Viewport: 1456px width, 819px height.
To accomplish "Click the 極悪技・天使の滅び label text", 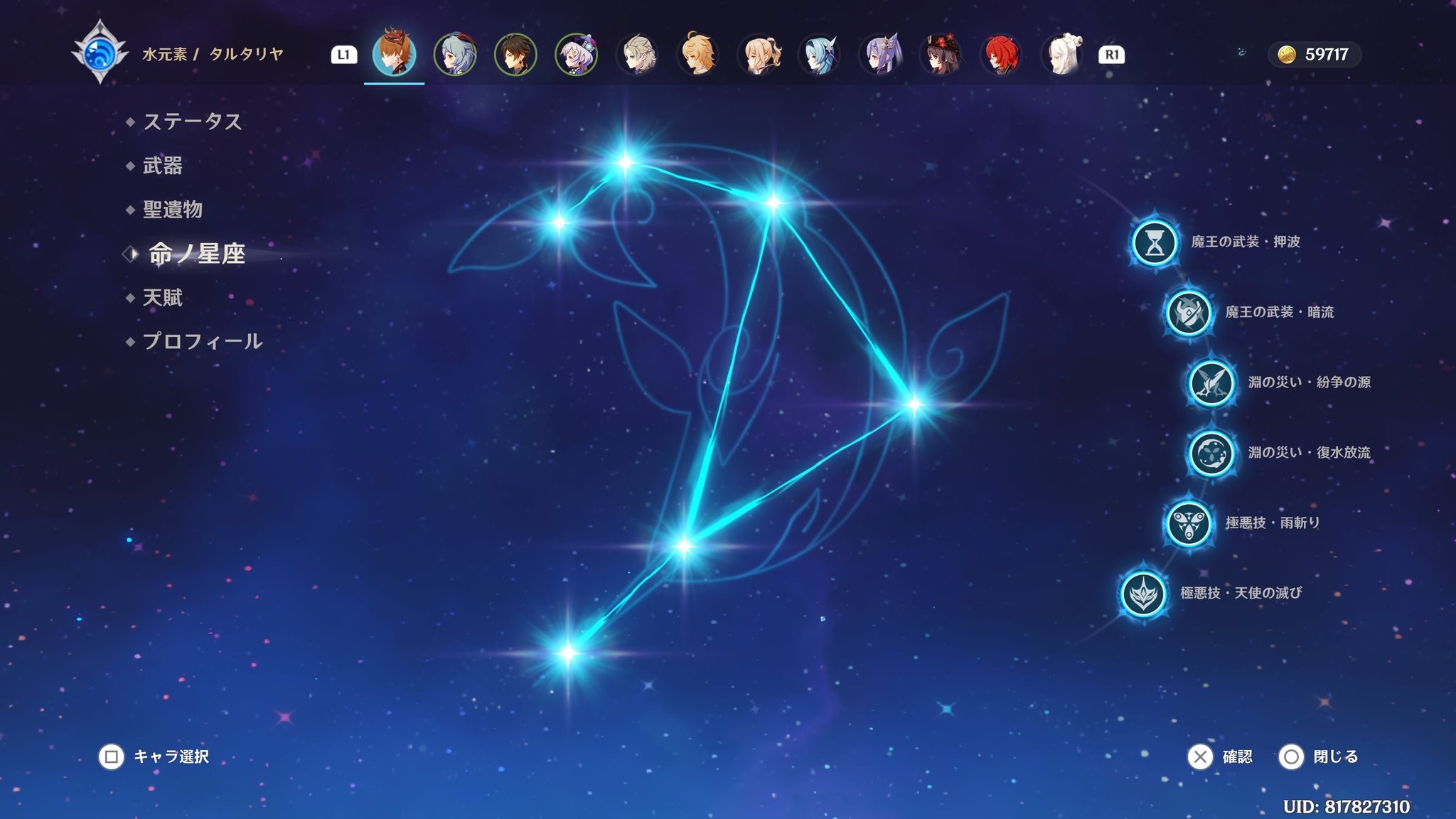I will [x=1241, y=593].
